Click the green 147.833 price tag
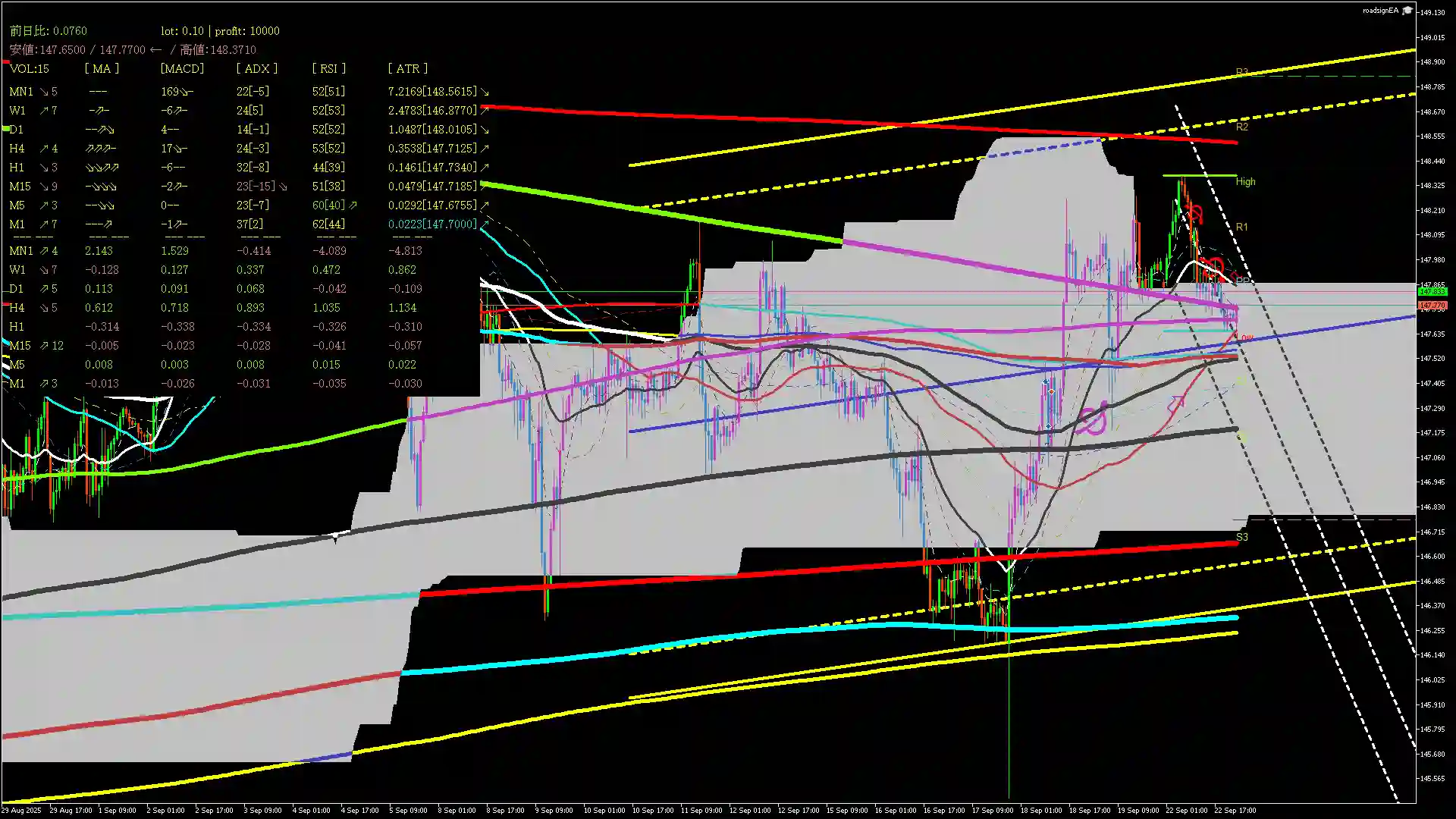The image size is (1456, 819). coord(1432,292)
